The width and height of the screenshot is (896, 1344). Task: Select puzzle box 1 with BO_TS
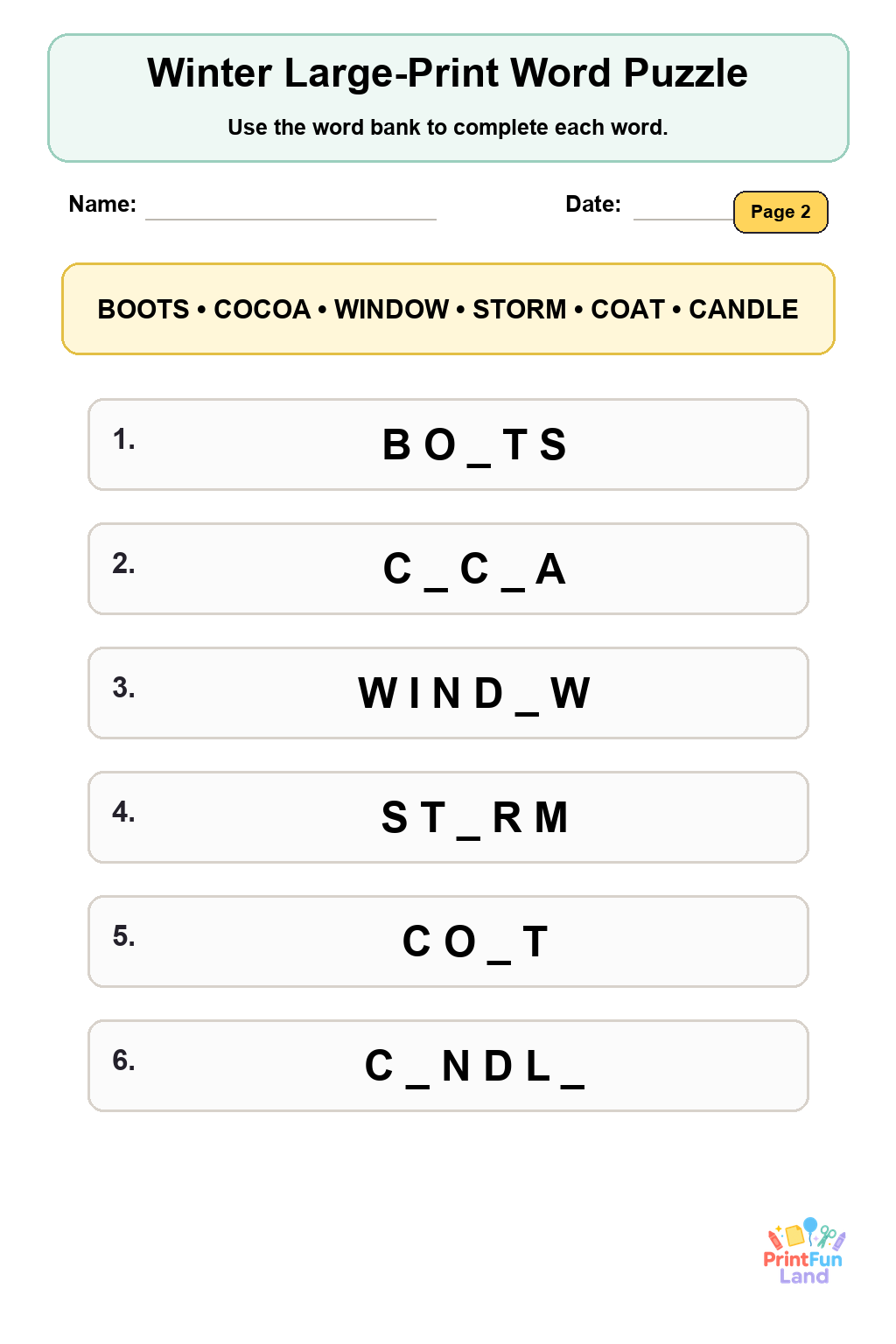point(448,444)
